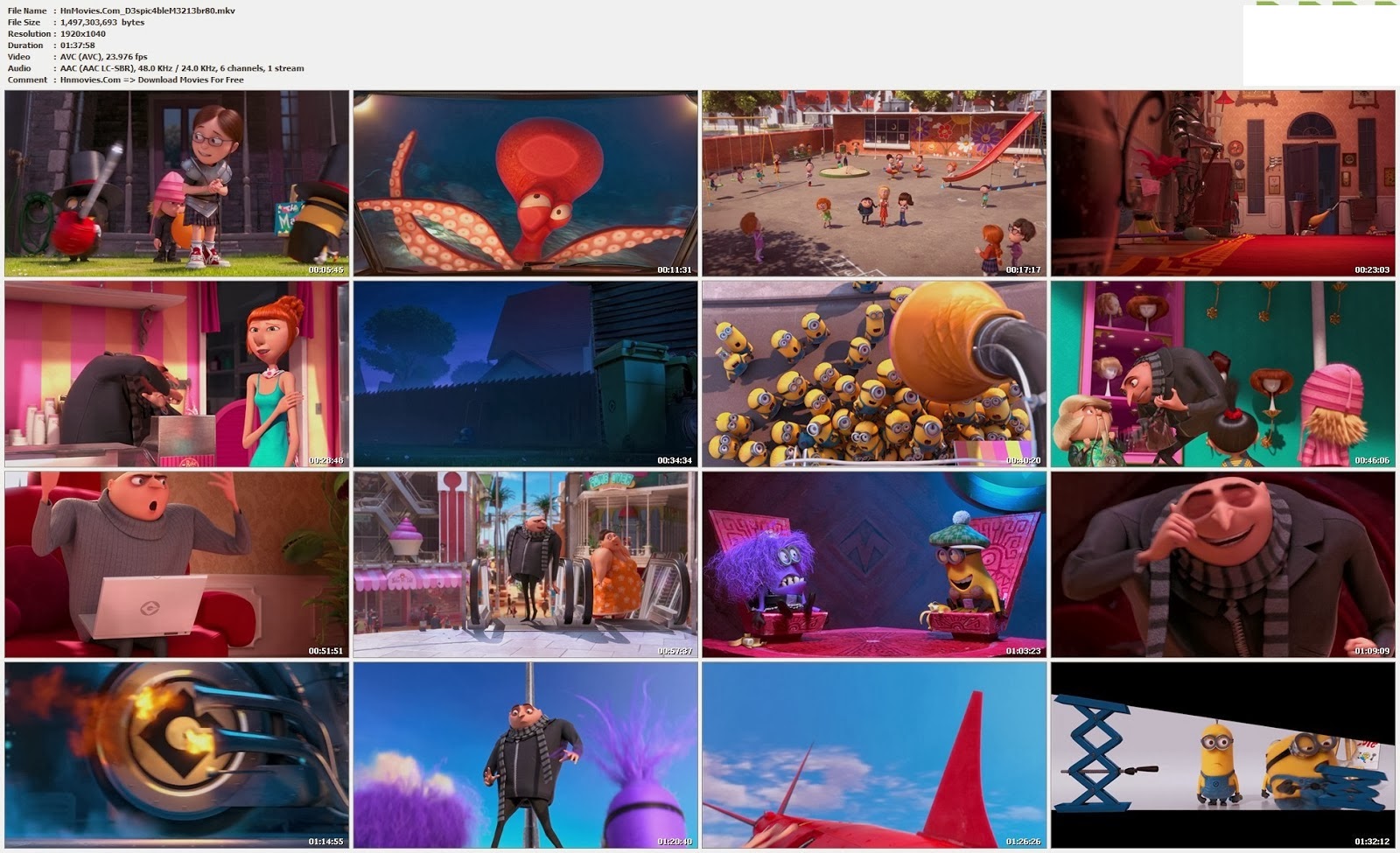Click the video info AVC (AVC), 23.976 fps
Viewport: 1400px width, 853px height.
[x=104, y=56]
